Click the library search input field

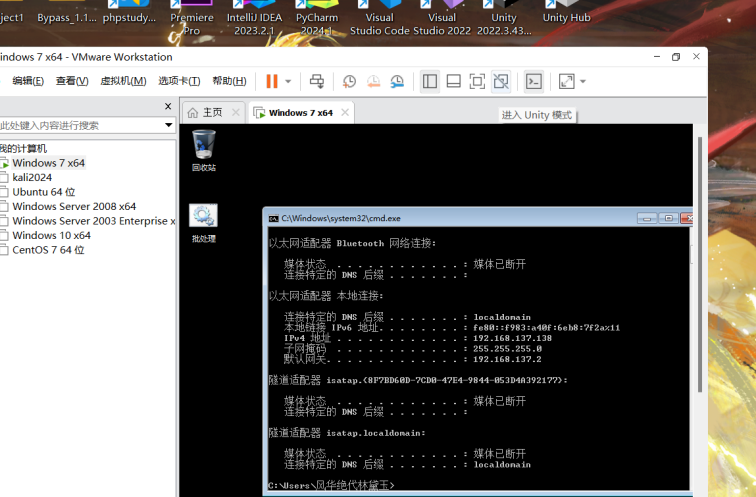(x=80, y=125)
